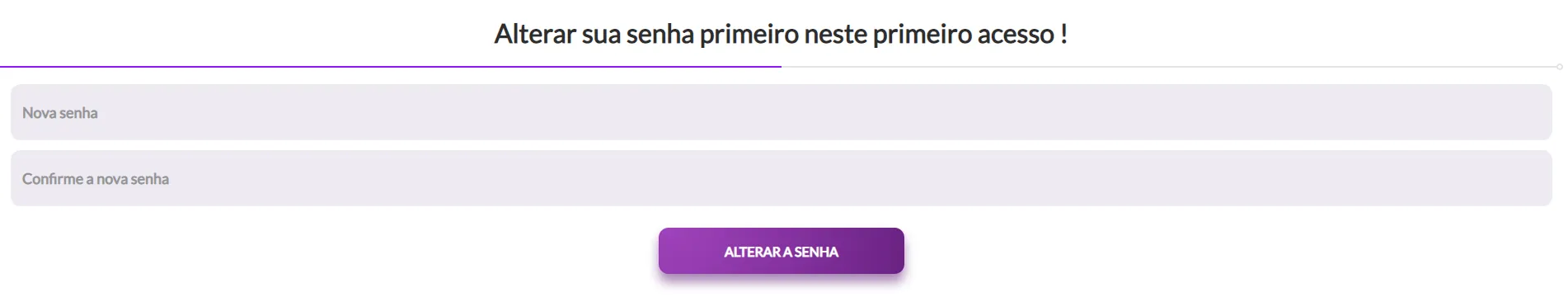
Task: Click the 'SENHA' text on the purple button
Action: pos(816,252)
